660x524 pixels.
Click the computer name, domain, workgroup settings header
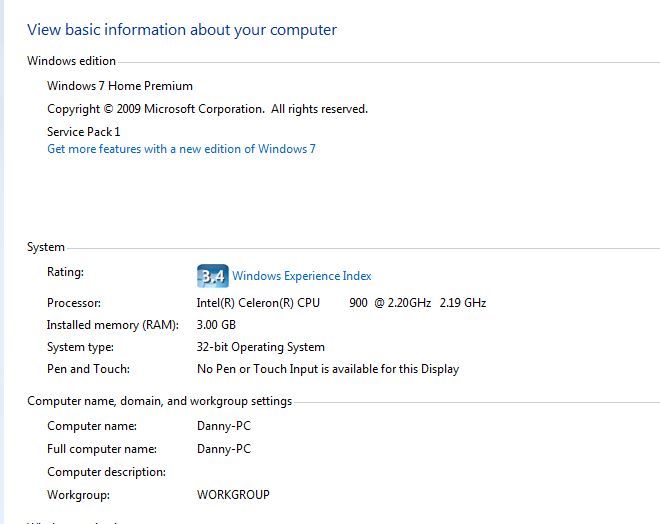pos(159,402)
